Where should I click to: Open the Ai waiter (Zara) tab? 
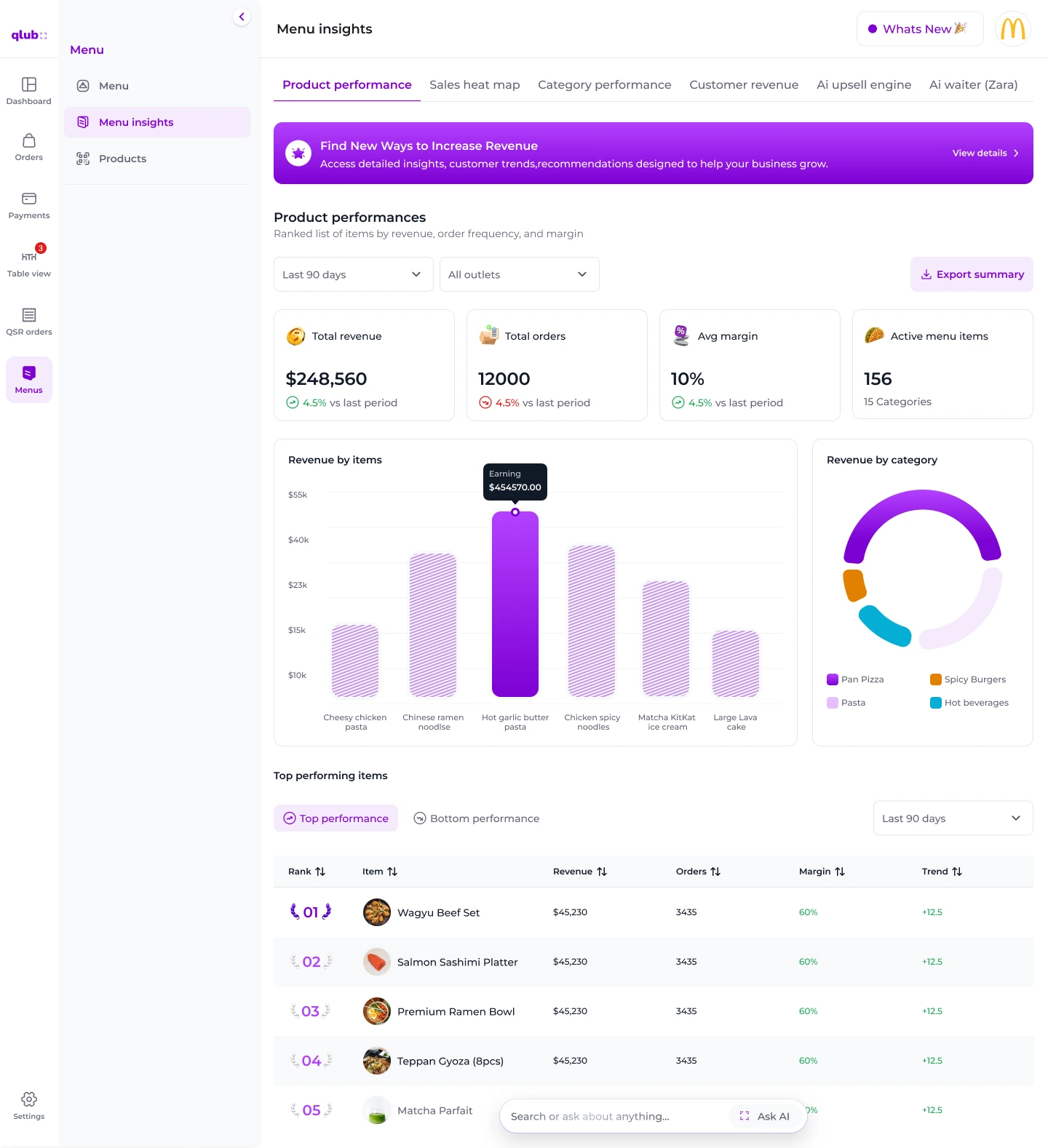click(974, 84)
